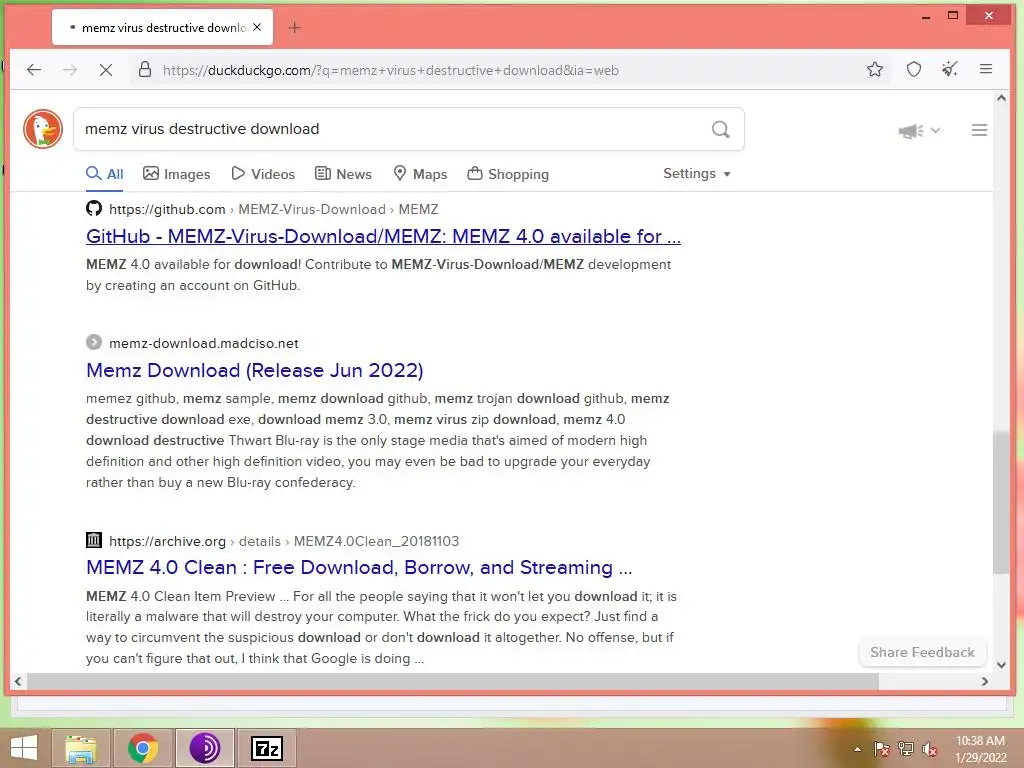Click the network tray icon
This screenshot has height=768, width=1024.
point(906,749)
